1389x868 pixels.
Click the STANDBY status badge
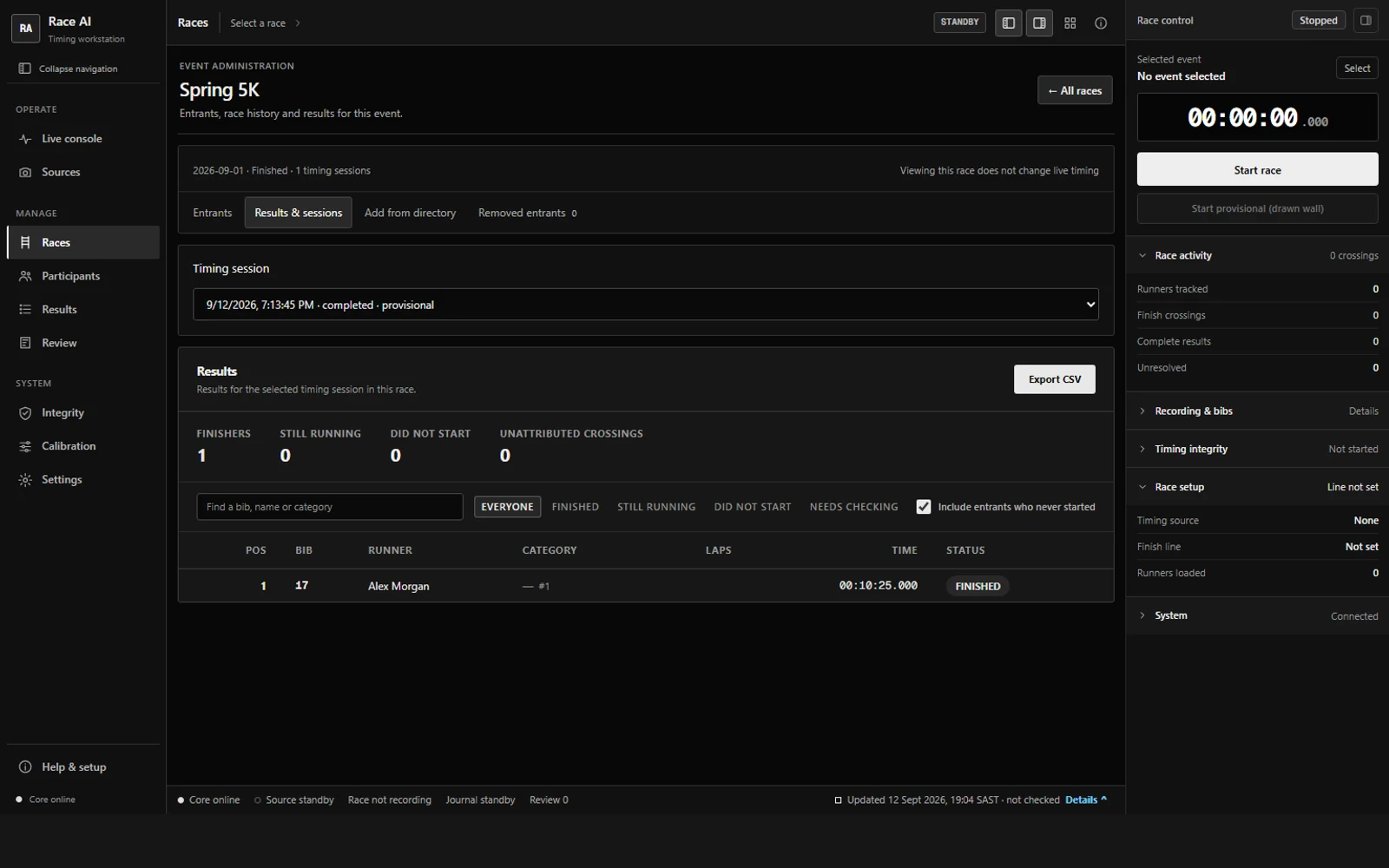point(959,23)
